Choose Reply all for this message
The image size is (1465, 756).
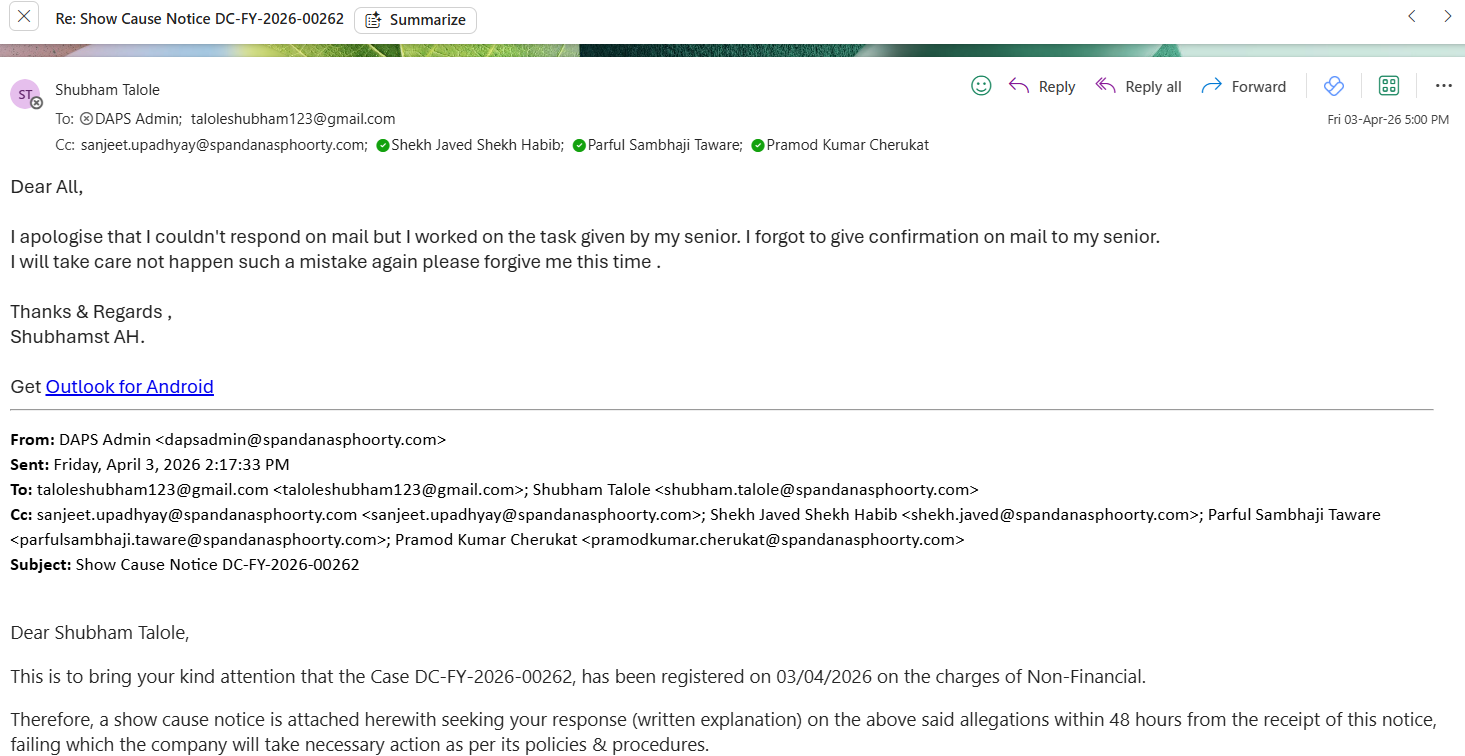(1138, 87)
